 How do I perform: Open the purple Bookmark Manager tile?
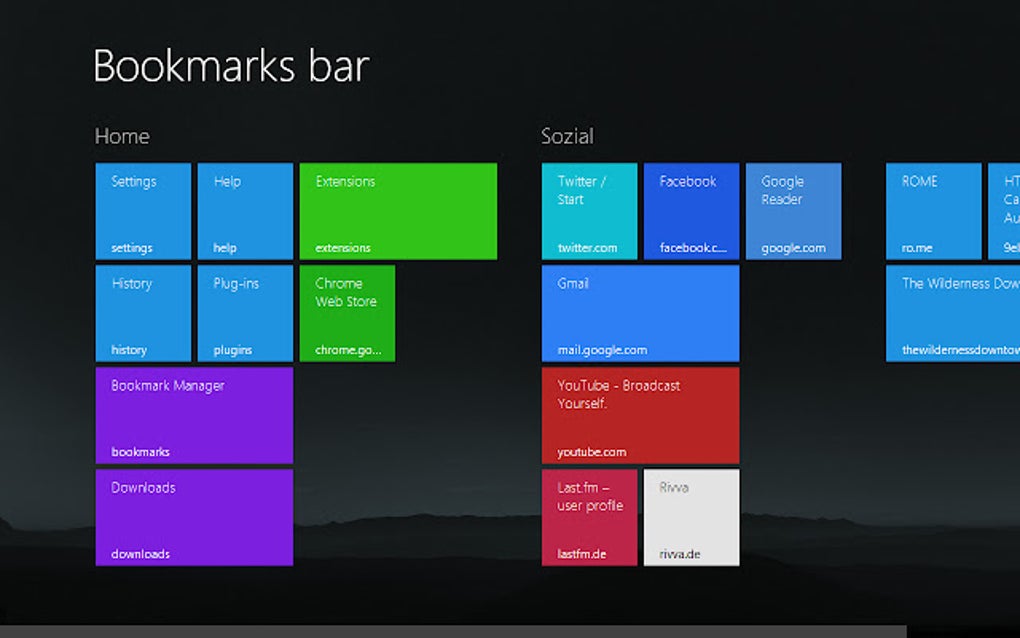pos(195,416)
